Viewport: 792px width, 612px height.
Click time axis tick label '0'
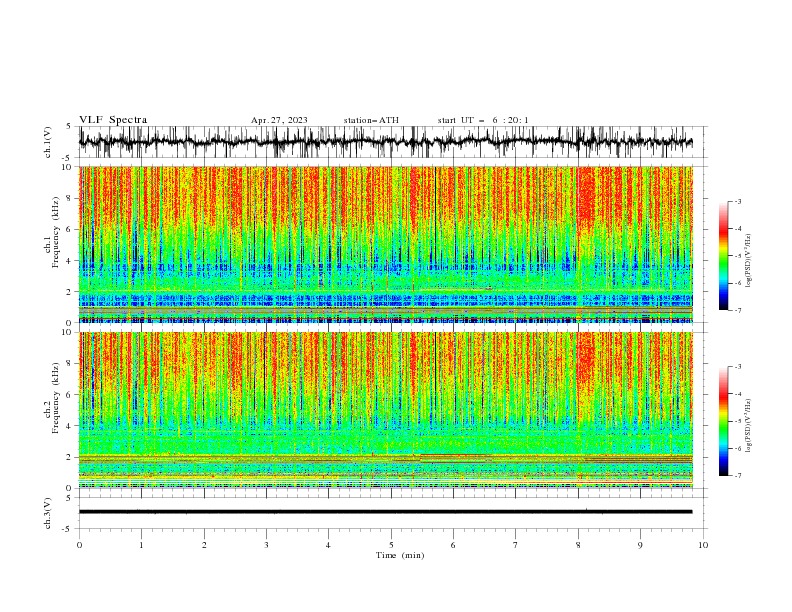[79, 545]
